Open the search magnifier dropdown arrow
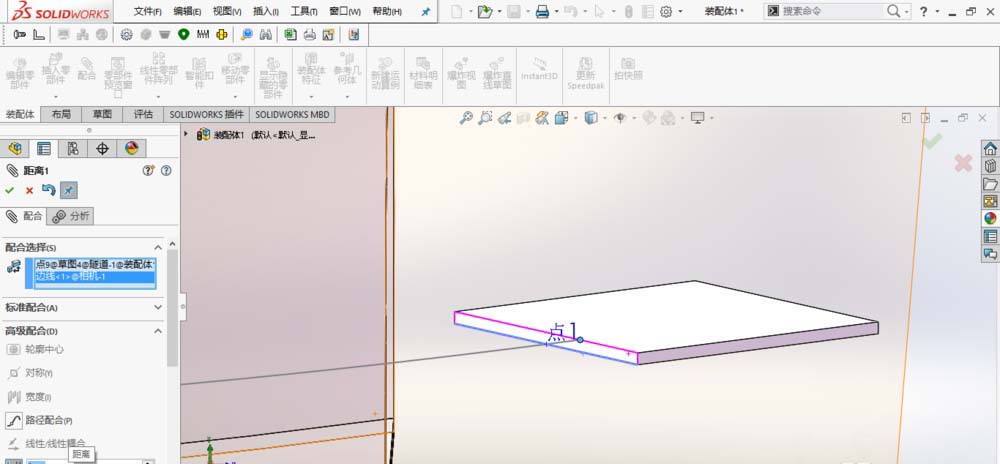The height and width of the screenshot is (464, 1000). pos(906,11)
